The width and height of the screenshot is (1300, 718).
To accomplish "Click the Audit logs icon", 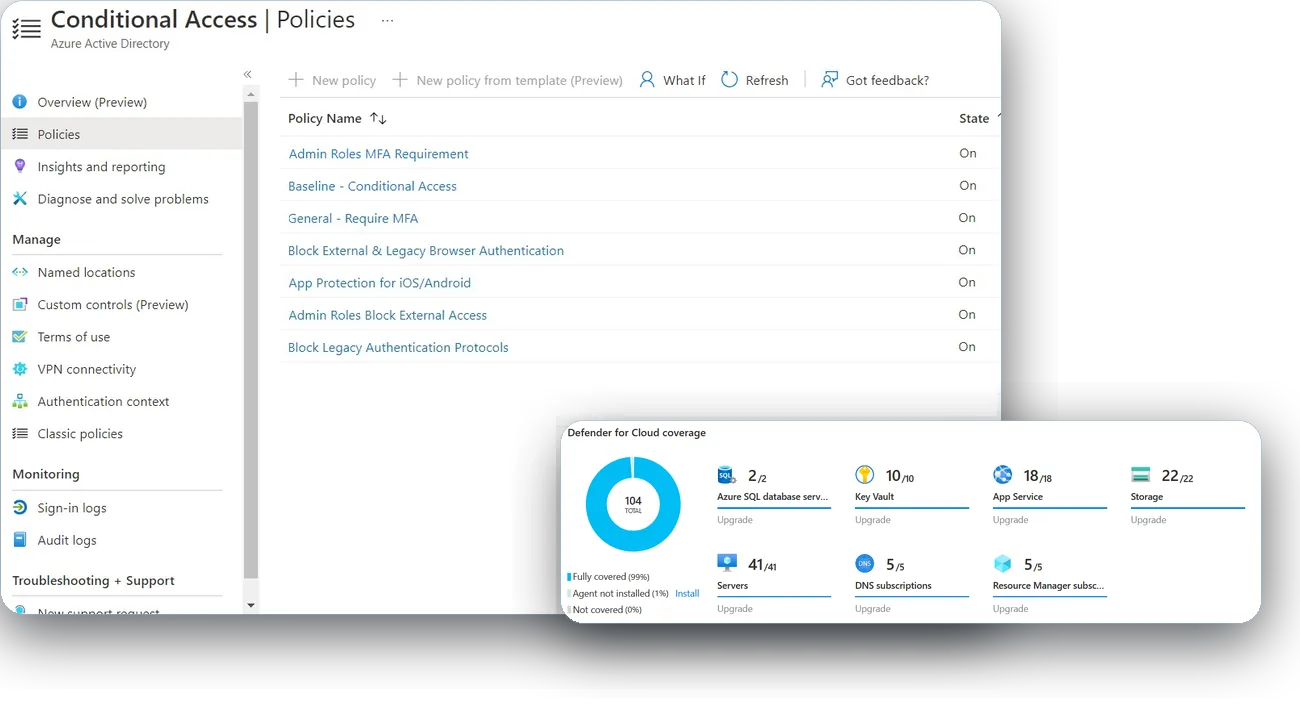I will [x=19, y=539].
